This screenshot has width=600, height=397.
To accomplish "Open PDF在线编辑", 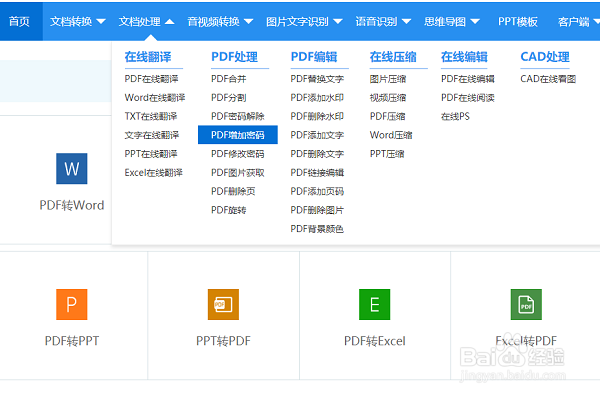I will pyautogui.click(x=468, y=79).
